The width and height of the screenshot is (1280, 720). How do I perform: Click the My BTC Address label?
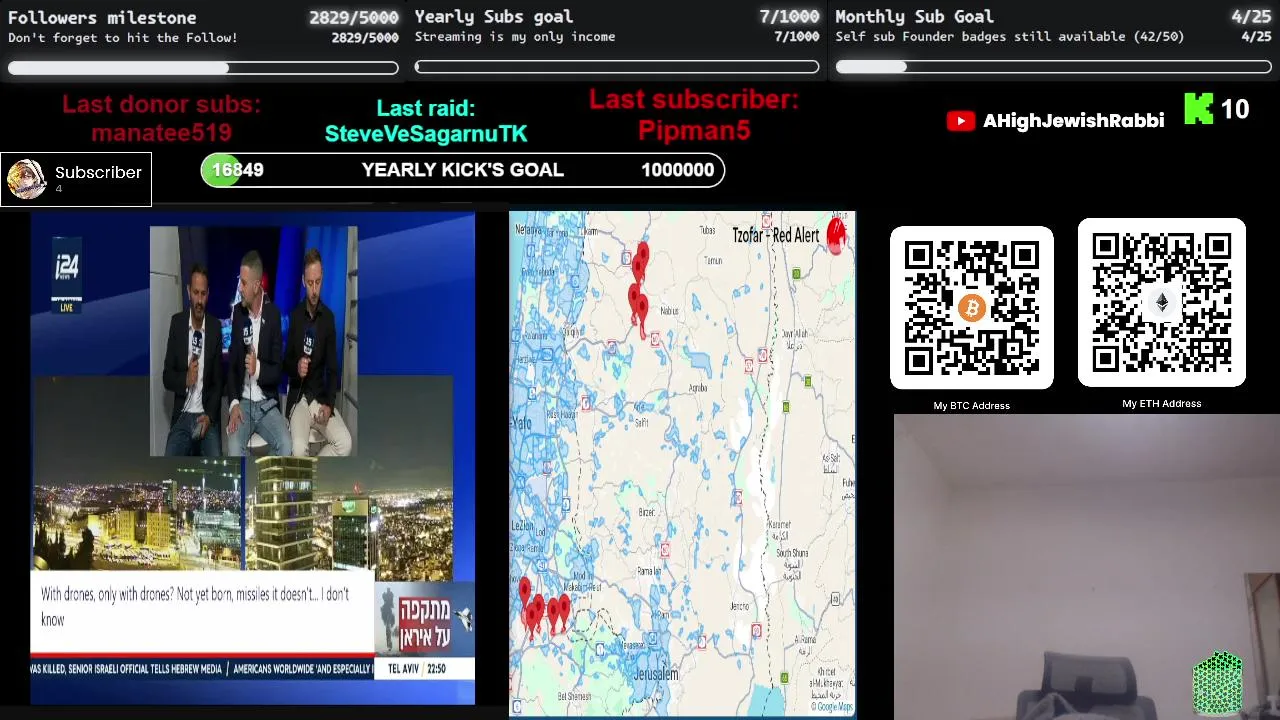[x=971, y=405]
